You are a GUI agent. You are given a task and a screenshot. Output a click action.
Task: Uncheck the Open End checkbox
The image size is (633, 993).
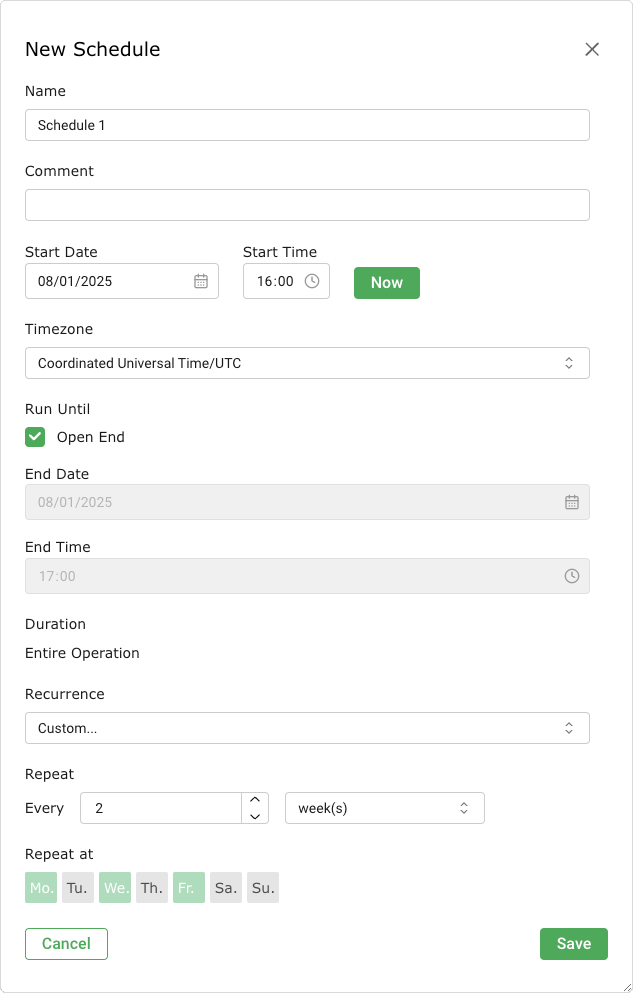pos(35,437)
